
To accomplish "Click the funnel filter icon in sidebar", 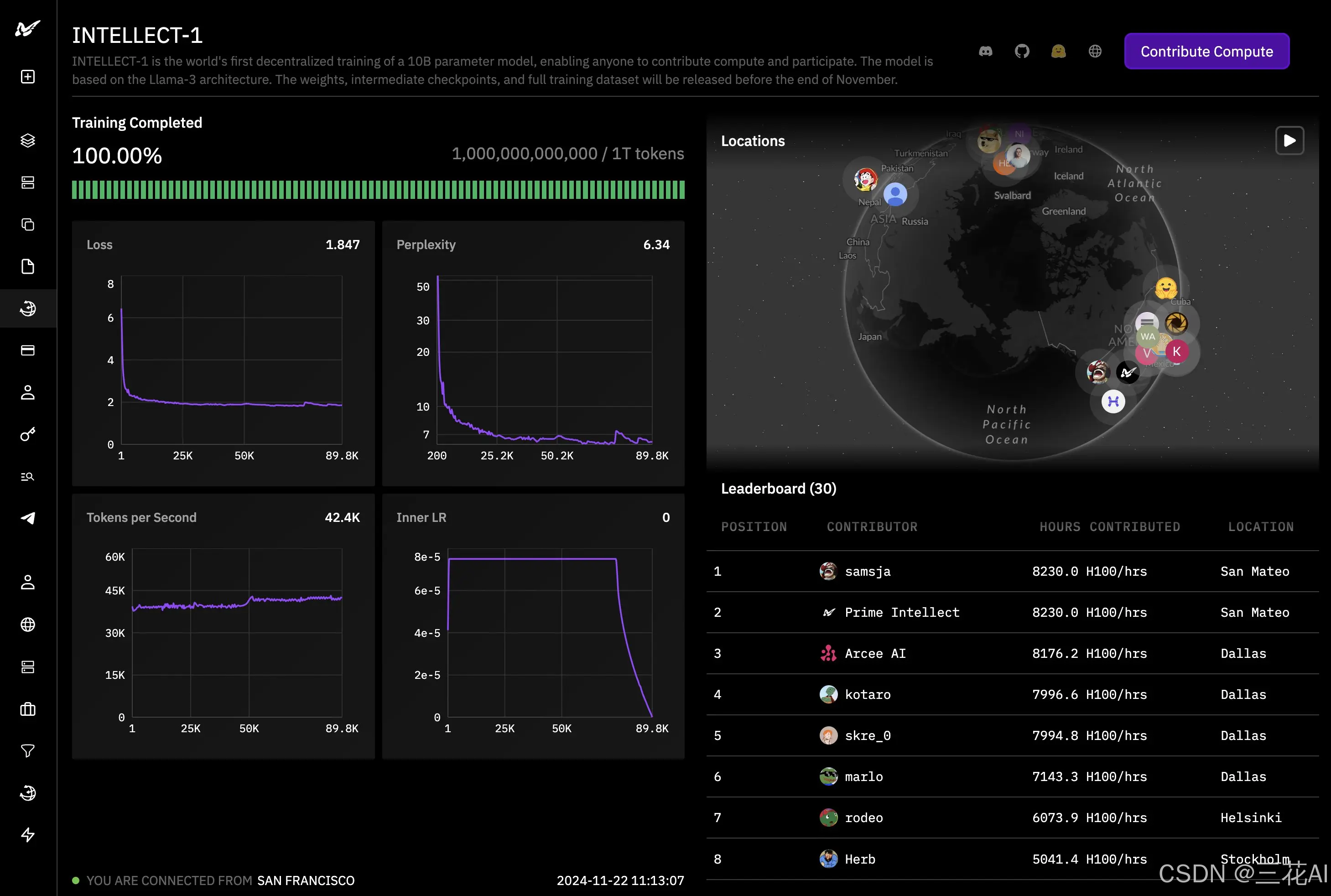I will 27,751.
